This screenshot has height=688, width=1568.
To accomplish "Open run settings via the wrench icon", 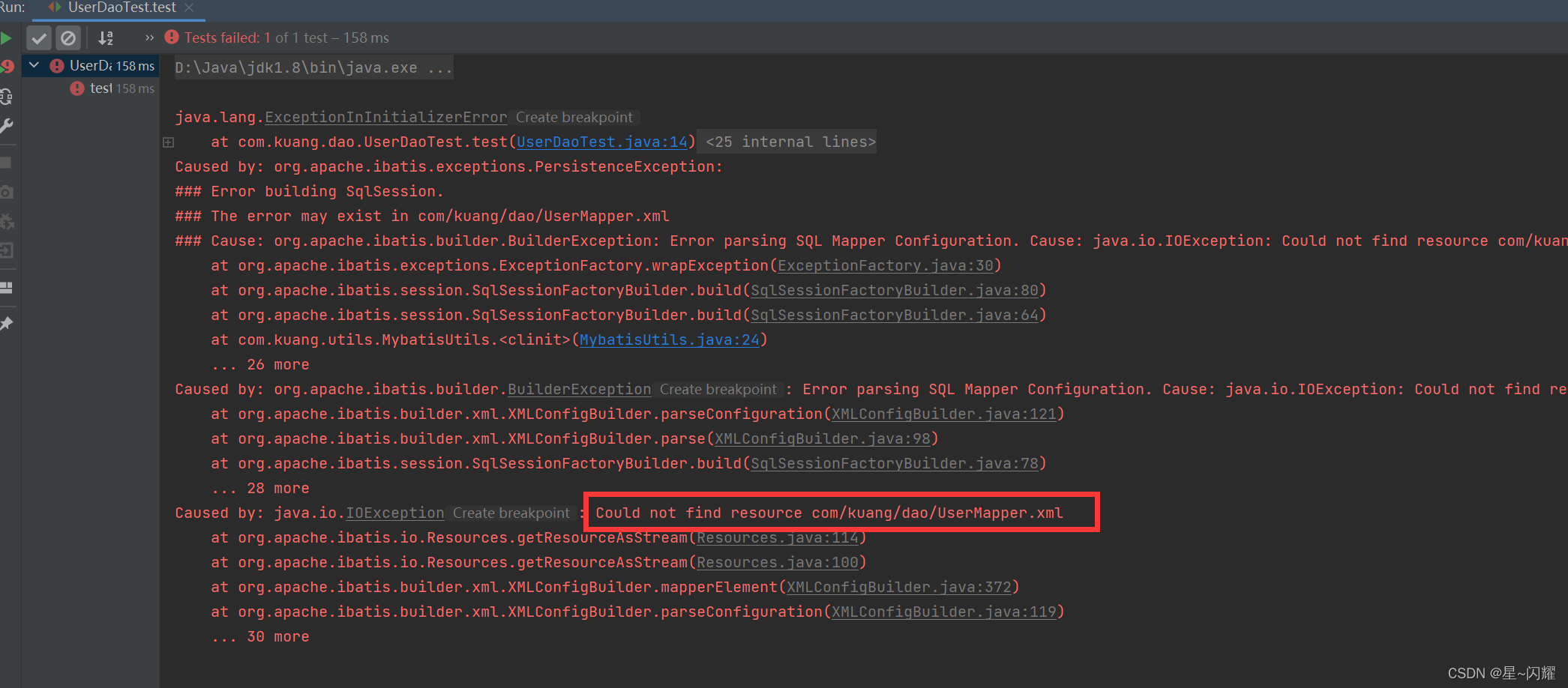I will point(6,126).
